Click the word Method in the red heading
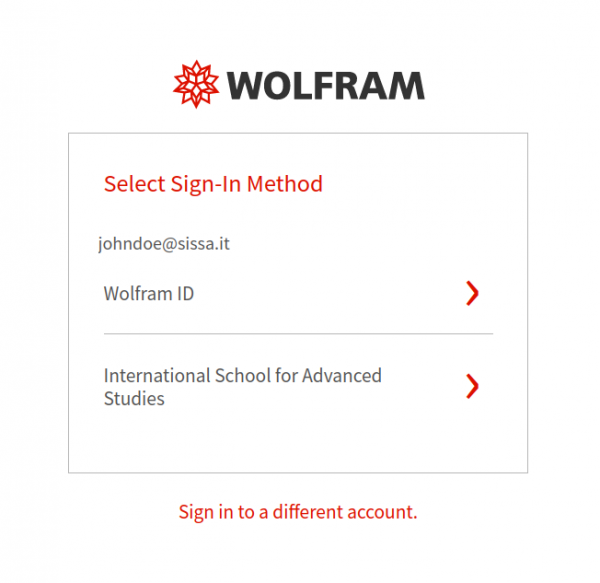Viewport: 600px width, 583px height. tap(285, 184)
